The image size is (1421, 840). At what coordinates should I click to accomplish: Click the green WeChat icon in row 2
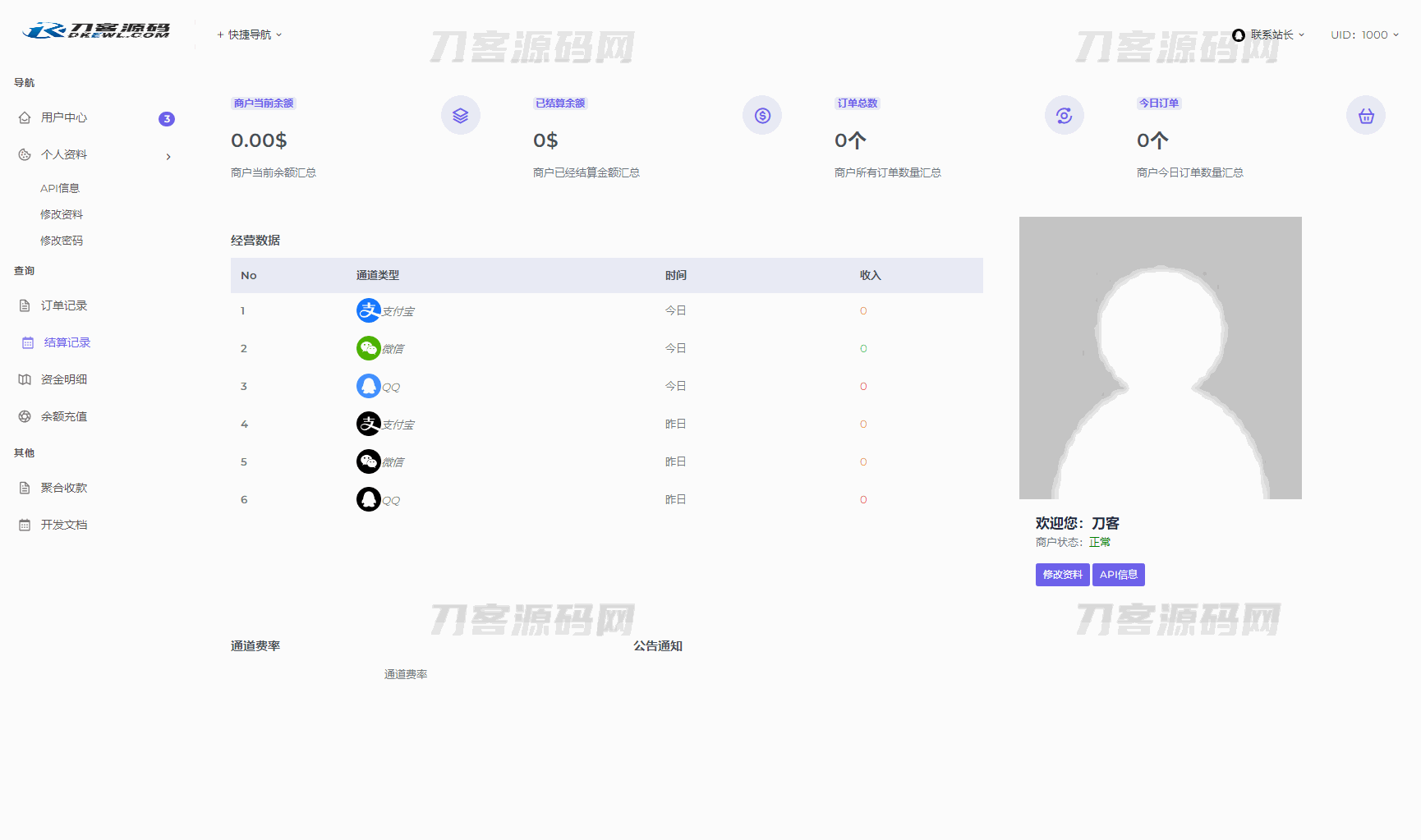(368, 348)
